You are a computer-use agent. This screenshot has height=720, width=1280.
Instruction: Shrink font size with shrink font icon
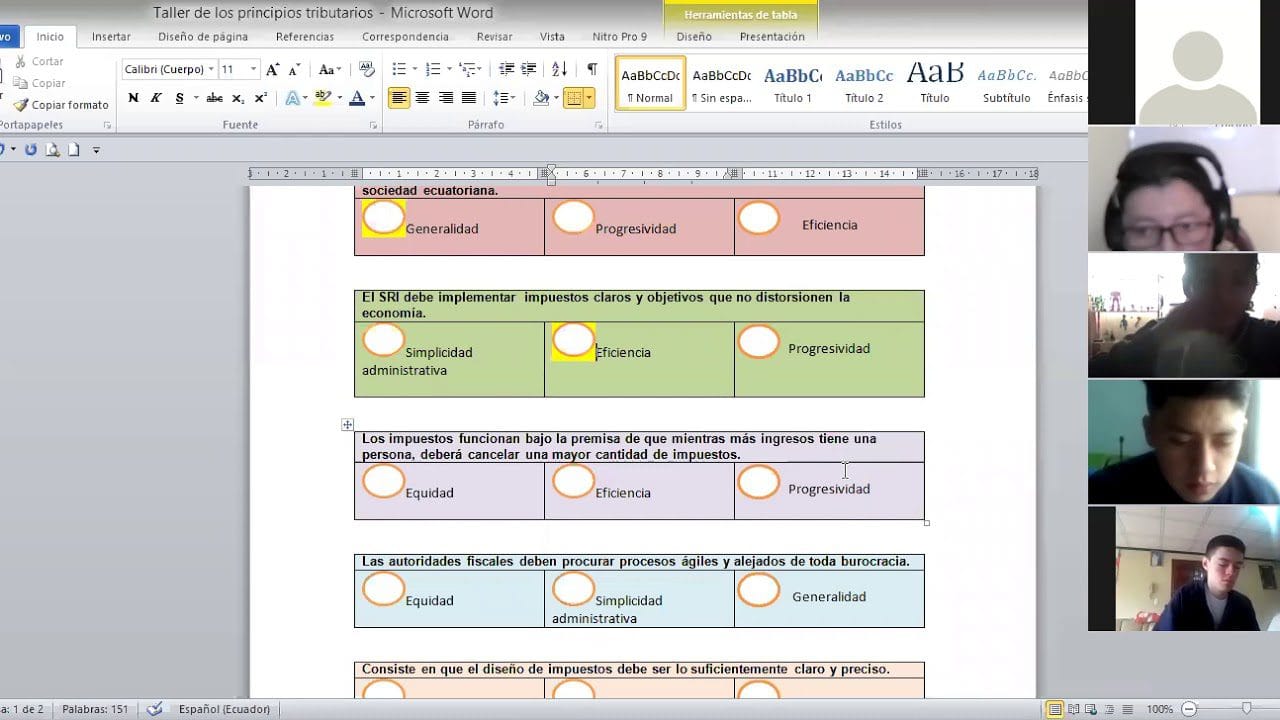click(x=294, y=69)
